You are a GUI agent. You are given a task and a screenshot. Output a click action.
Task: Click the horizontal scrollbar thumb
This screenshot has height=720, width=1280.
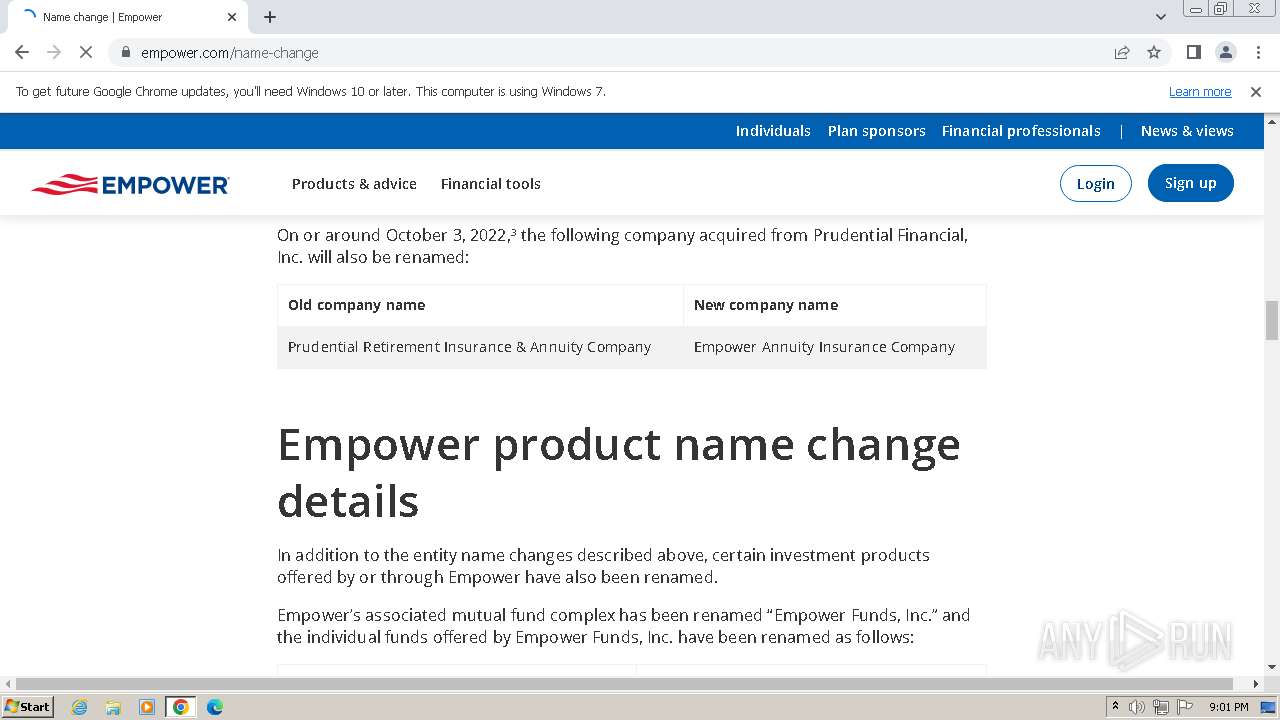click(625, 684)
